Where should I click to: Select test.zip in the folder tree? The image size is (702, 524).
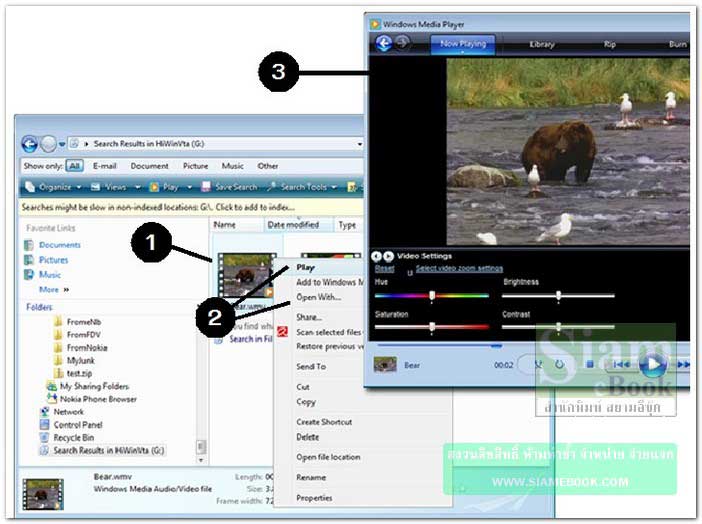click(x=79, y=374)
